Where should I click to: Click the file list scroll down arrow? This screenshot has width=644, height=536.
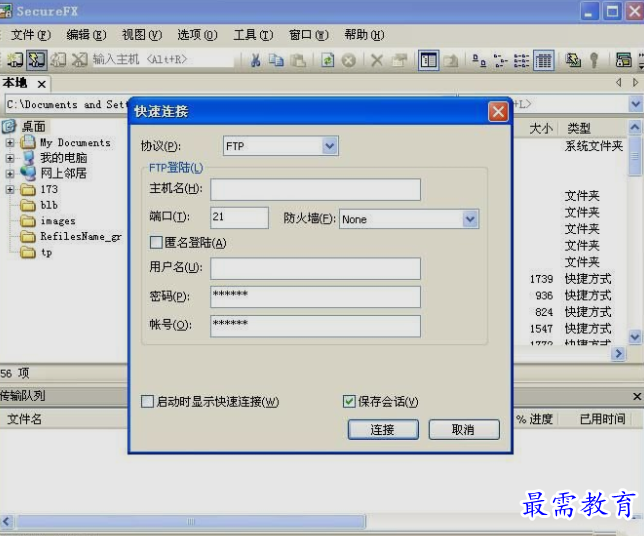[x=635, y=337]
